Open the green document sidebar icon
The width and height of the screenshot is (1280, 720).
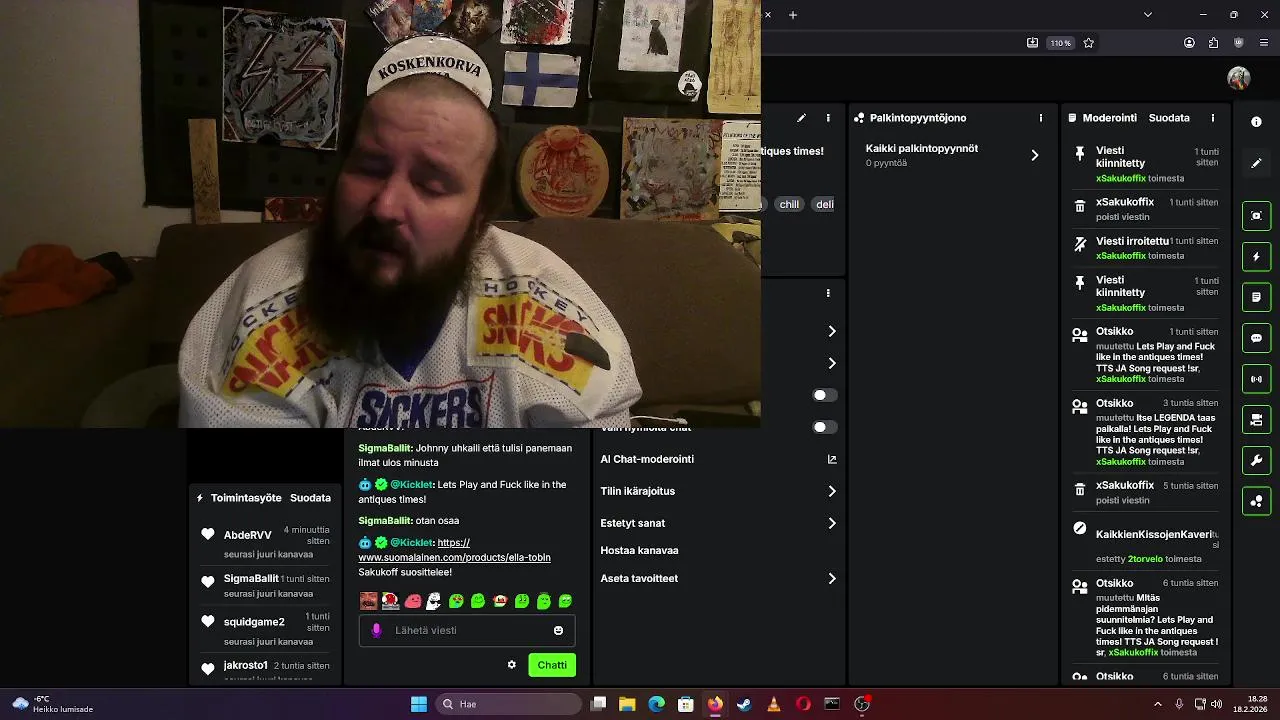1256,298
